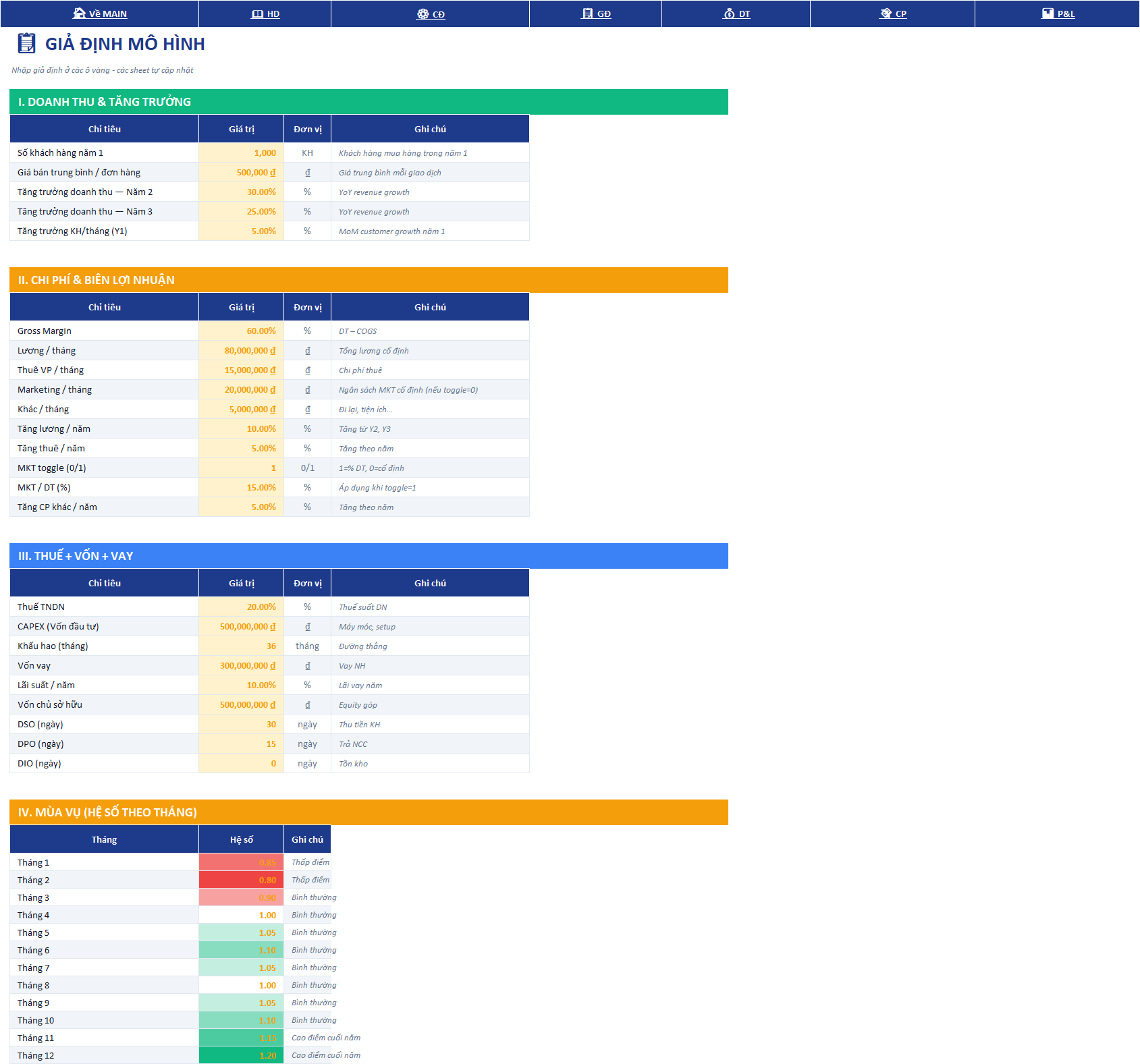
Task: Select the Gross Margin 60.00% input cell
Action: (241, 331)
